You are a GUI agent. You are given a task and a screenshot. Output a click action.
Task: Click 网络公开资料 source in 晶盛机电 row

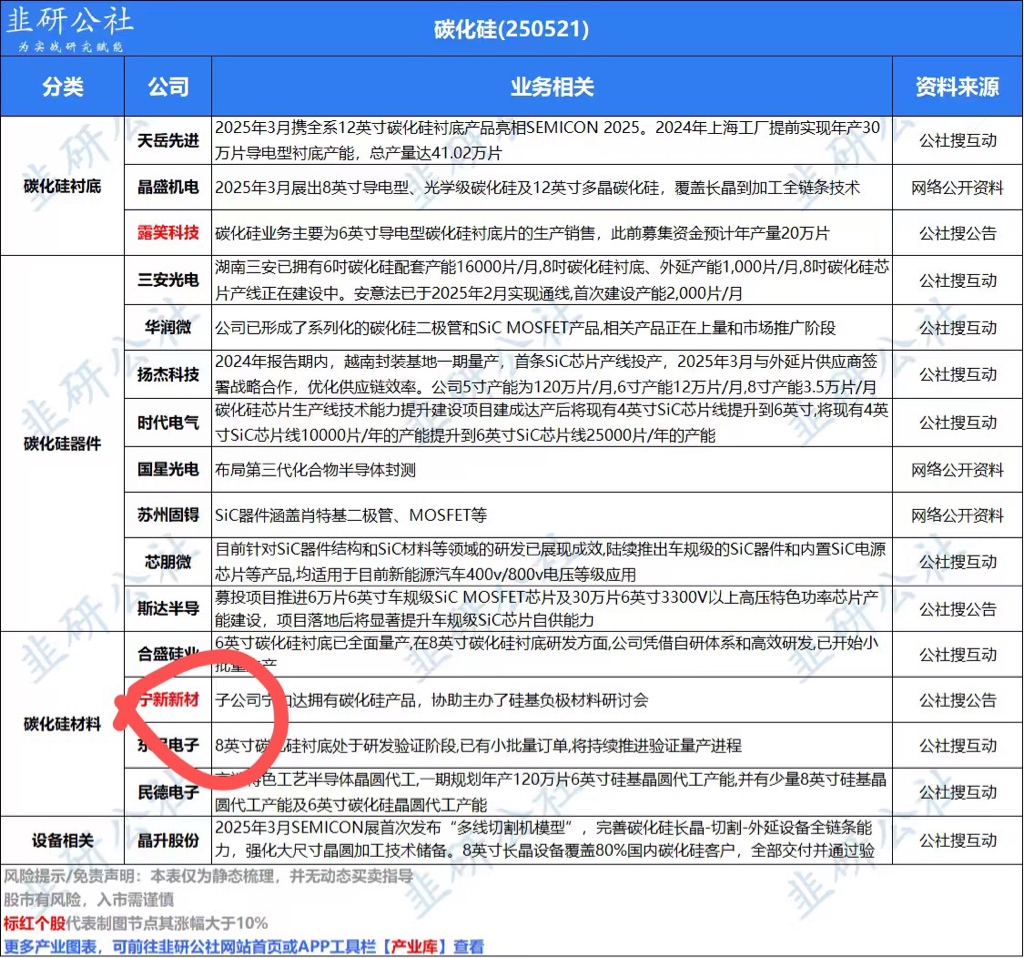(957, 187)
